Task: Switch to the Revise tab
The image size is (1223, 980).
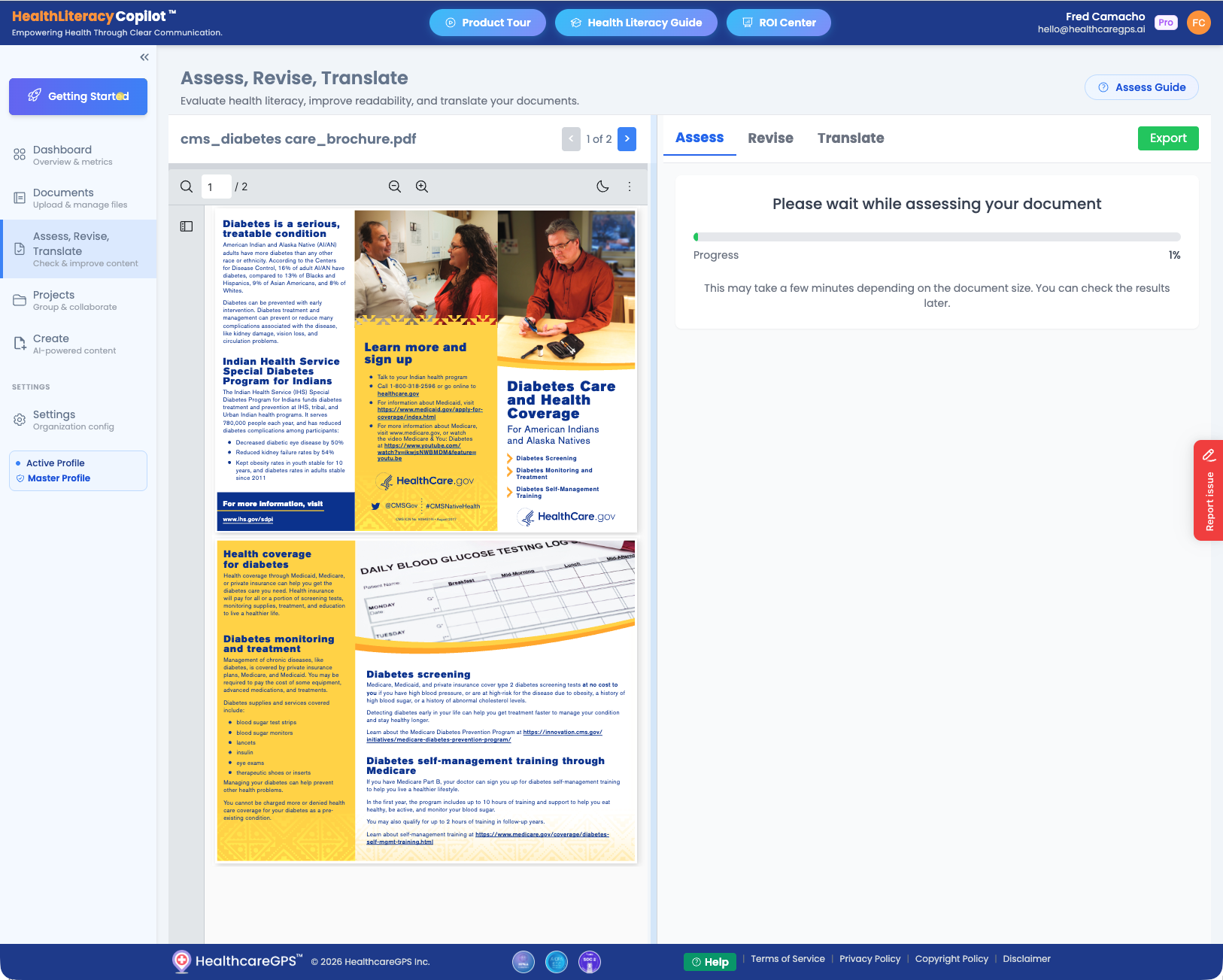Action: point(770,138)
